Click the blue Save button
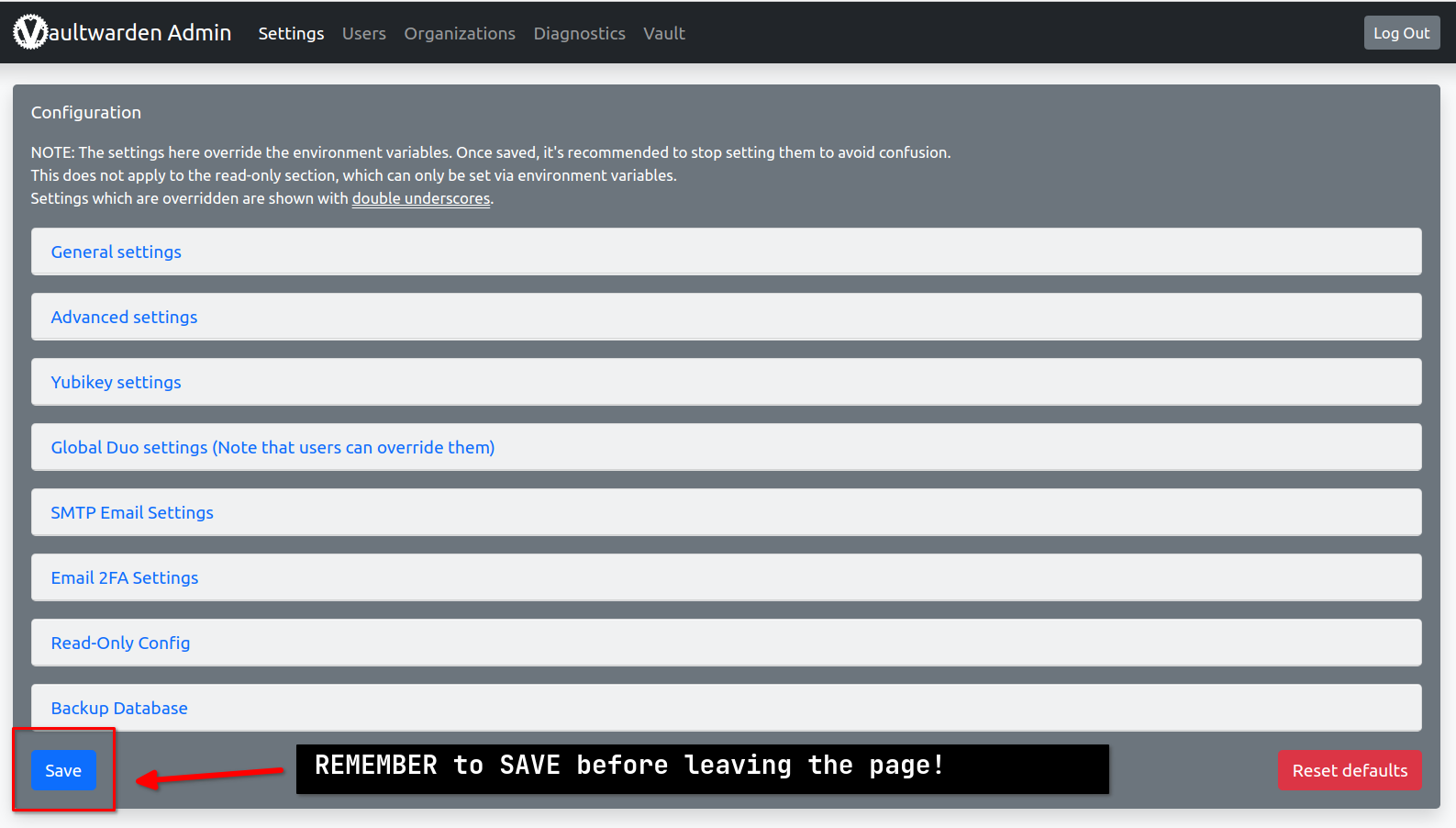1456x828 pixels. (x=63, y=770)
